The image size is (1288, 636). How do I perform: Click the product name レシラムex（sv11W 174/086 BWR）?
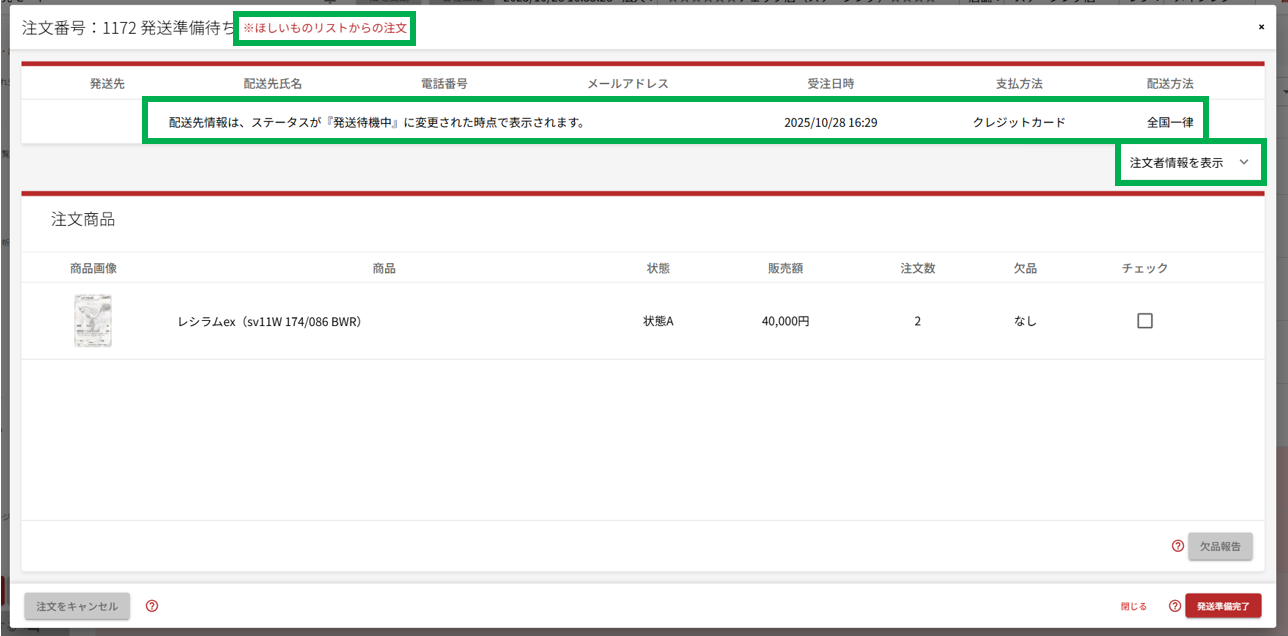click(x=269, y=322)
